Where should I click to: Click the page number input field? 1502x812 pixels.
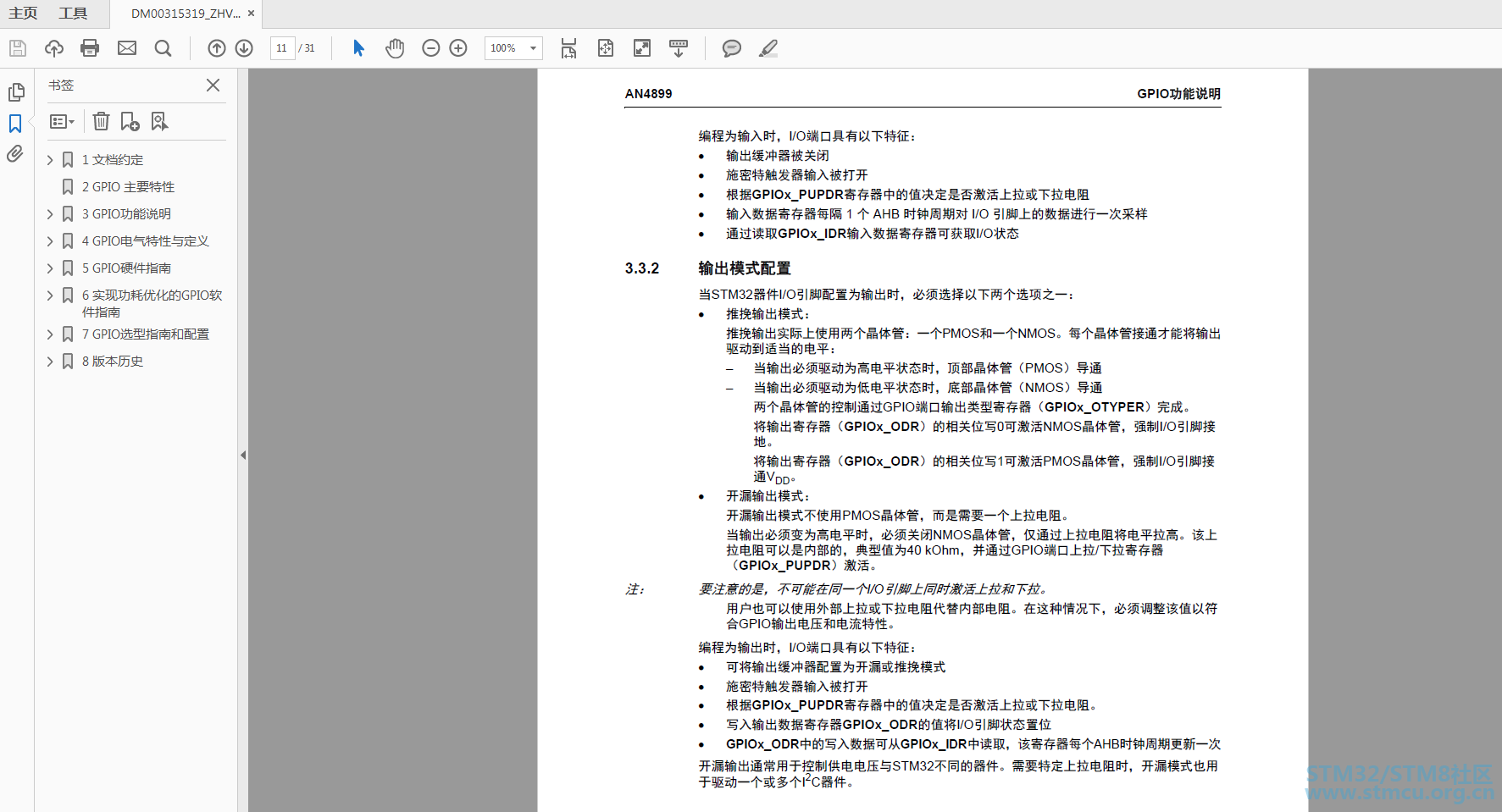pyautogui.click(x=282, y=48)
